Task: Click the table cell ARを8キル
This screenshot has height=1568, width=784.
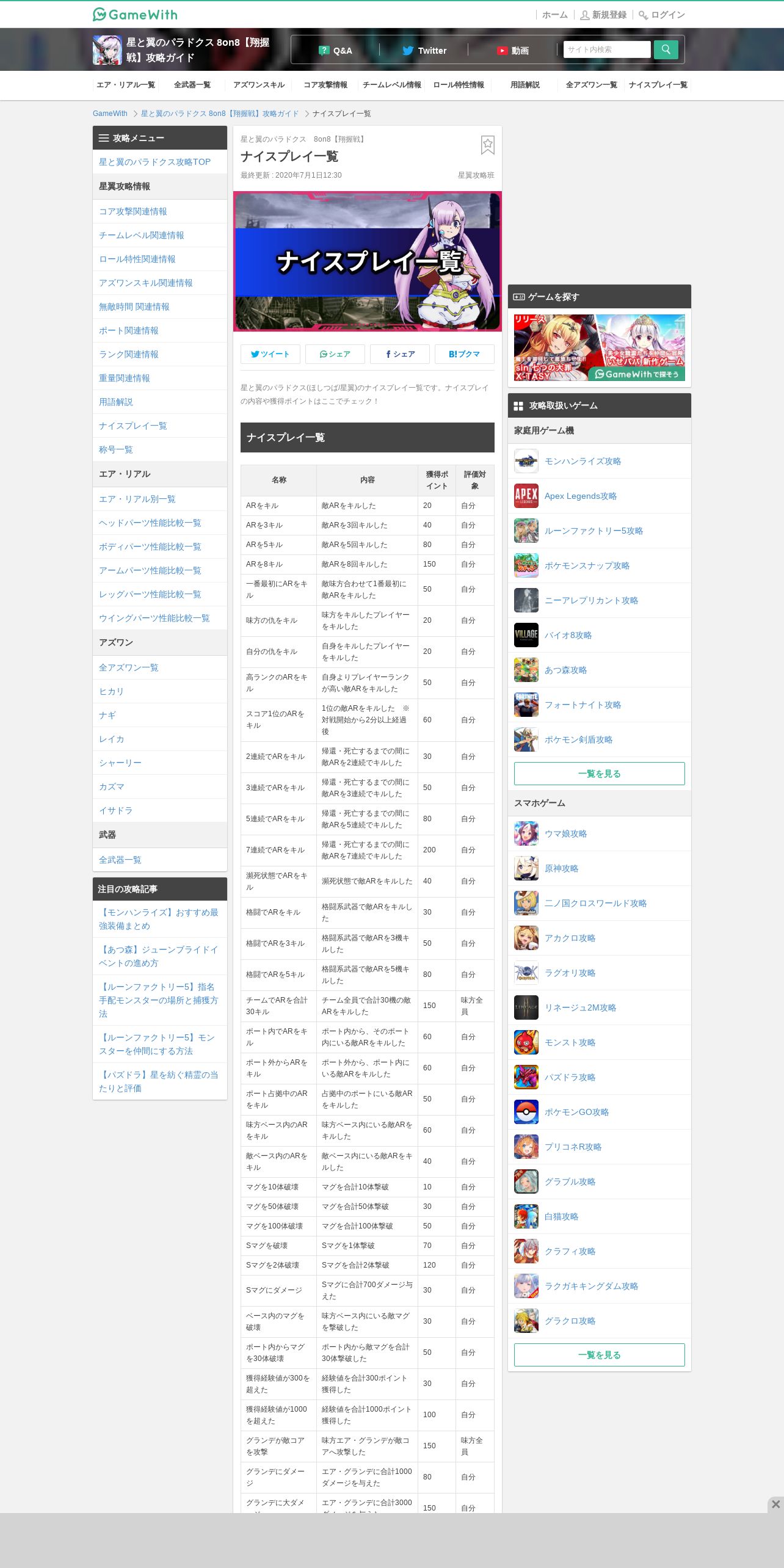Action: [278, 564]
